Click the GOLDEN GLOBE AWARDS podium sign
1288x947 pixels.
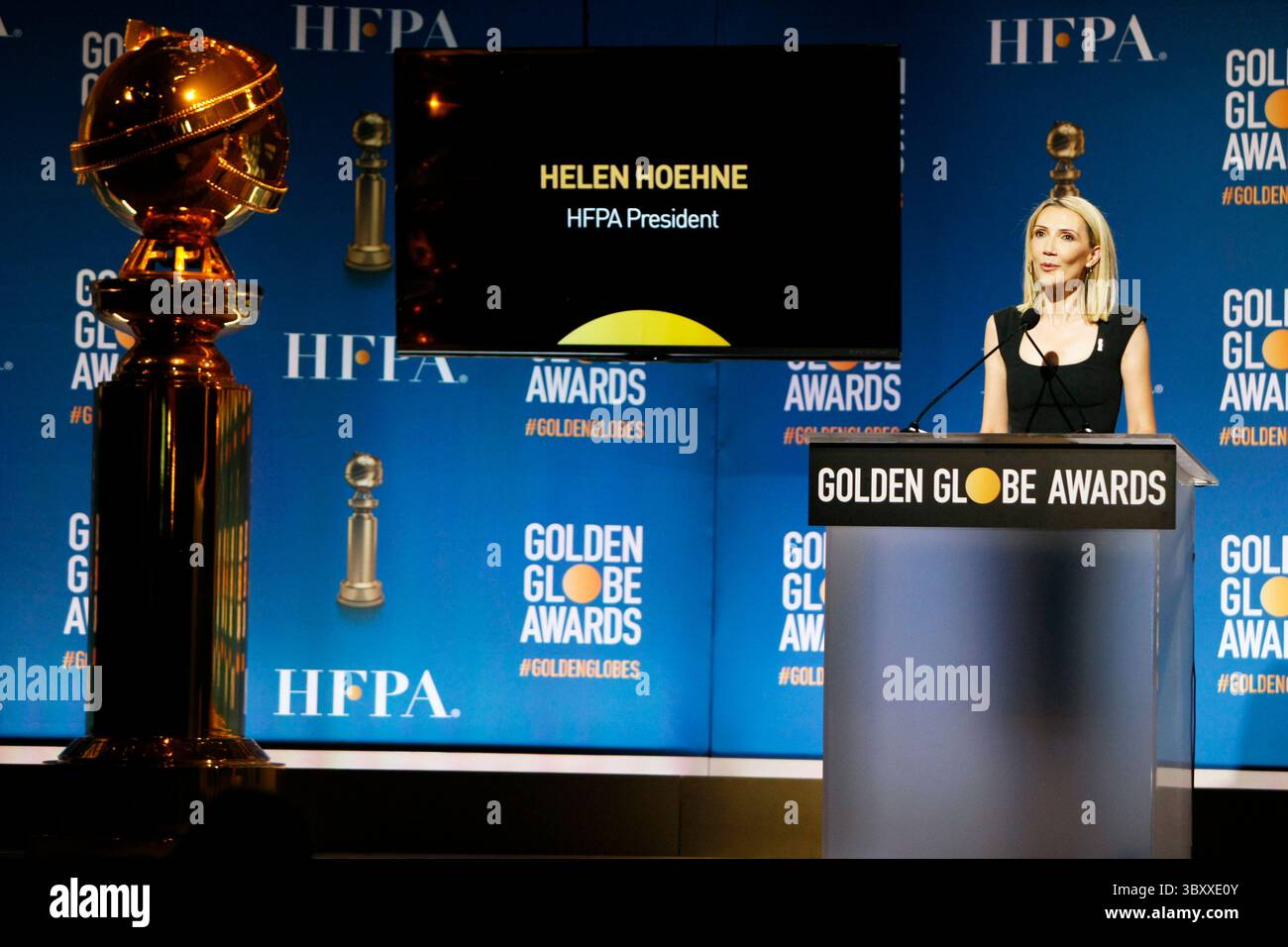991,486
